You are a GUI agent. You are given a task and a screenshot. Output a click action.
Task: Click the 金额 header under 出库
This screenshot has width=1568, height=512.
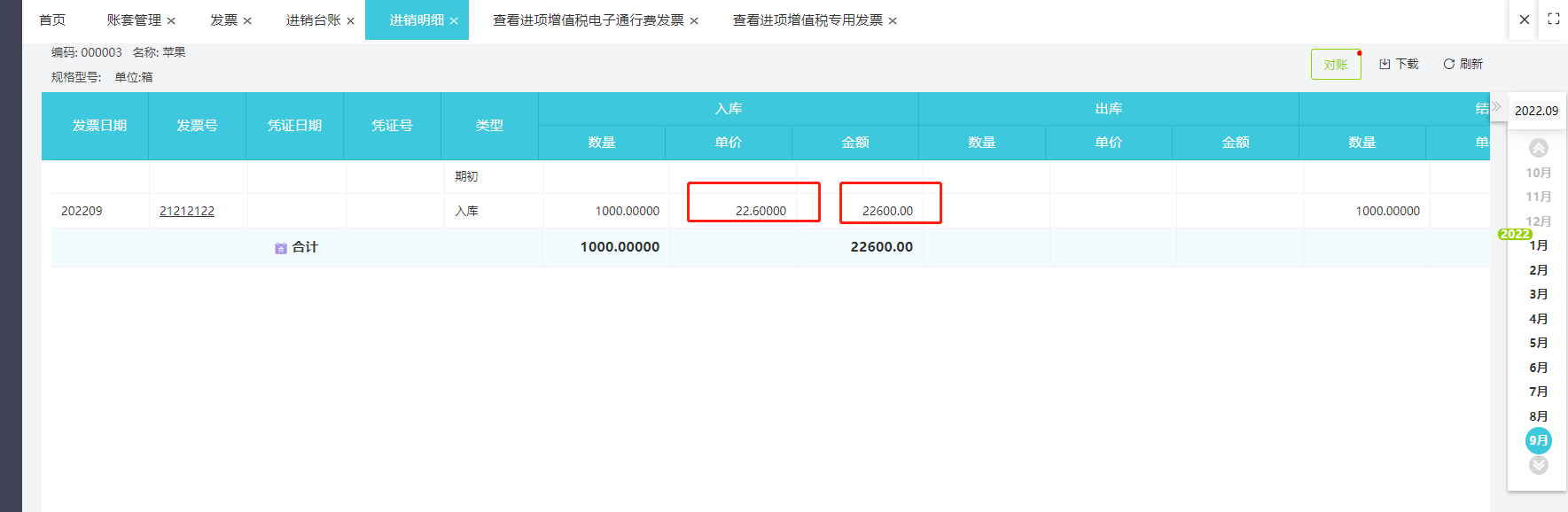(1236, 143)
